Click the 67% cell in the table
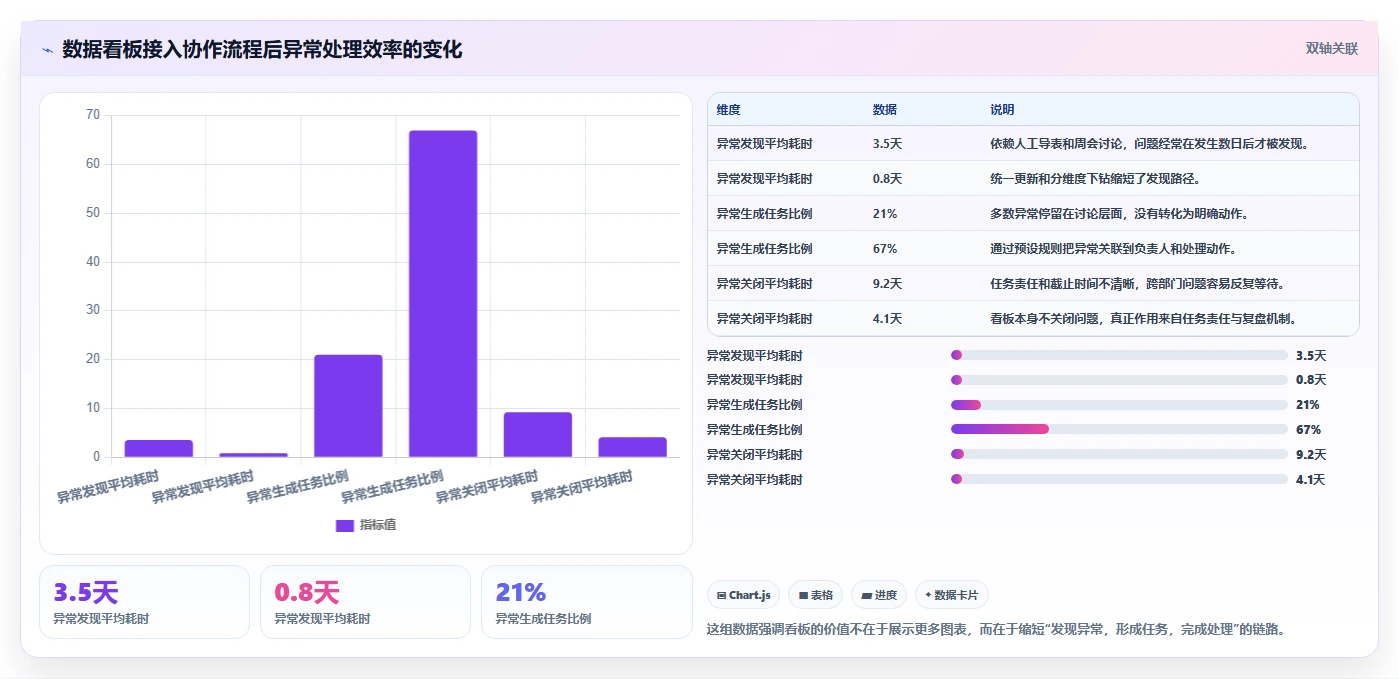This screenshot has width=1399, height=679. click(885, 249)
